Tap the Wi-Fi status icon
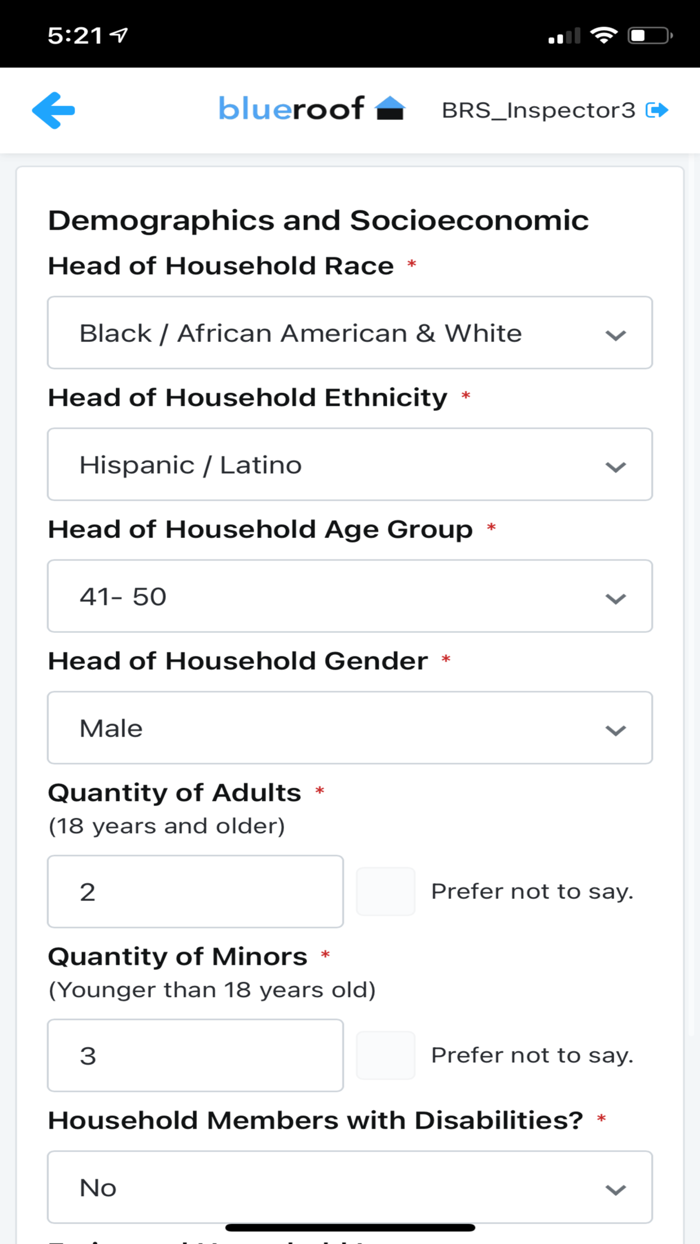 (603, 36)
